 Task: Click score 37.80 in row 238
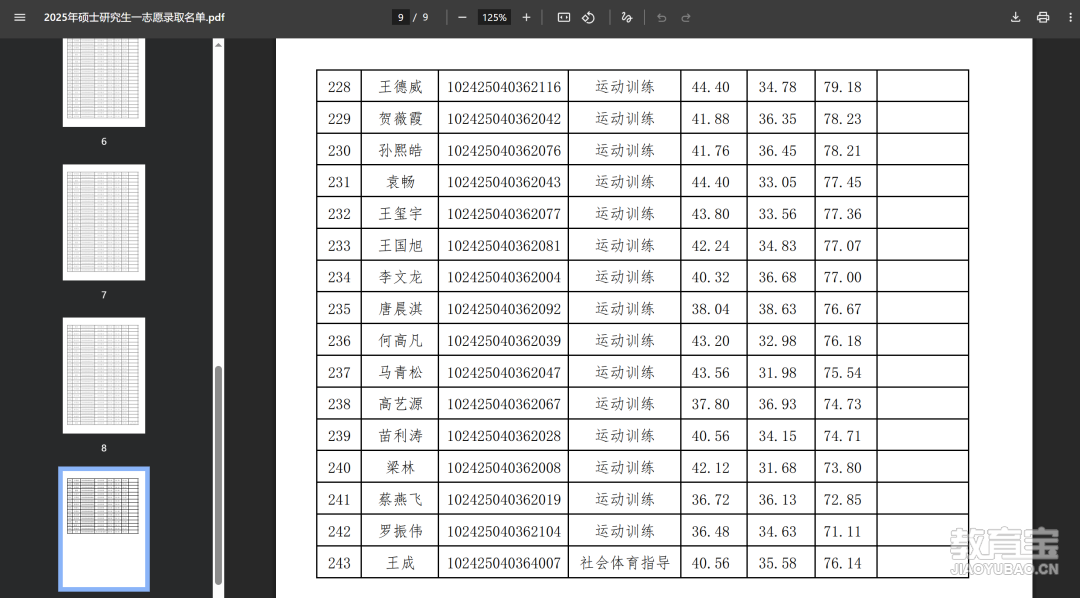tap(710, 404)
